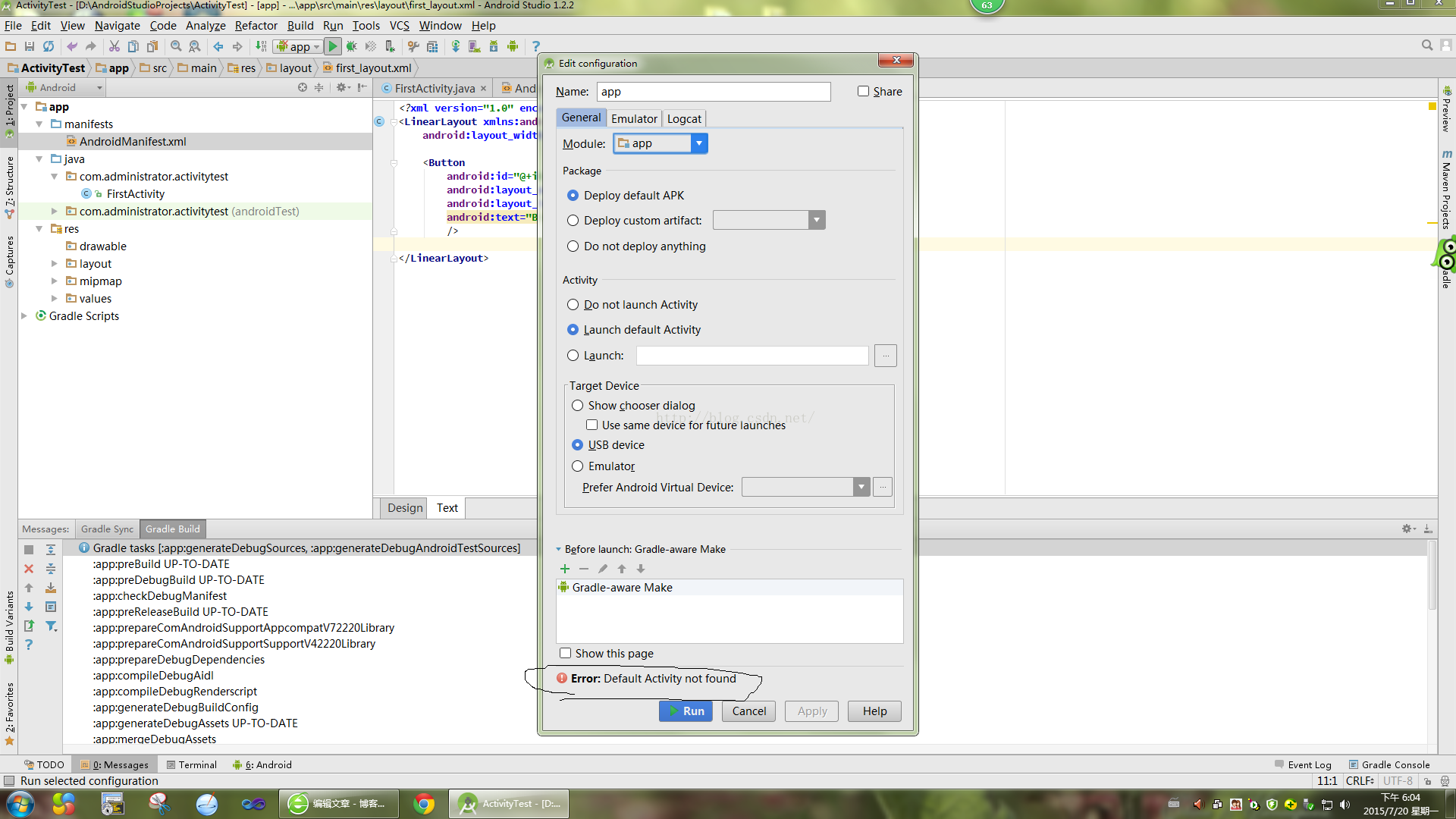The height and width of the screenshot is (819, 1456).
Task: Open the Module dropdown in Edit configuration
Action: point(661,143)
